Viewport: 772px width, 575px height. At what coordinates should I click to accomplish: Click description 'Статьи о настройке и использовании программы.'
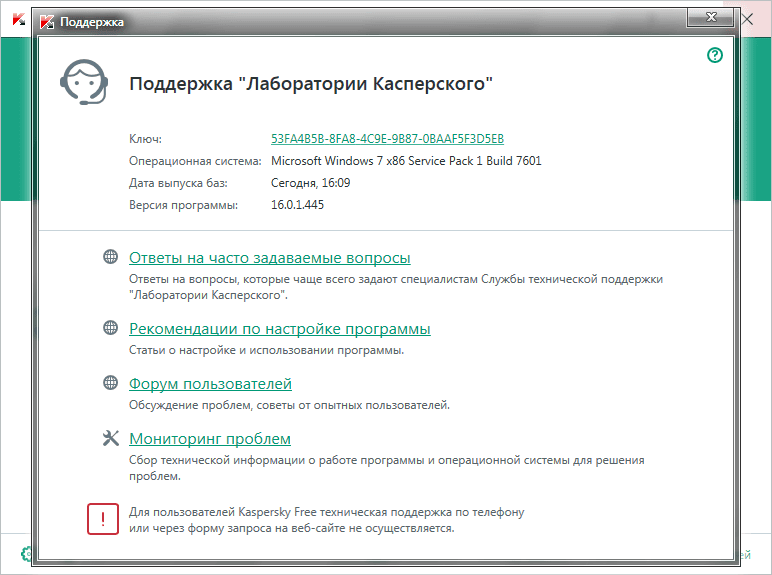pos(266,350)
